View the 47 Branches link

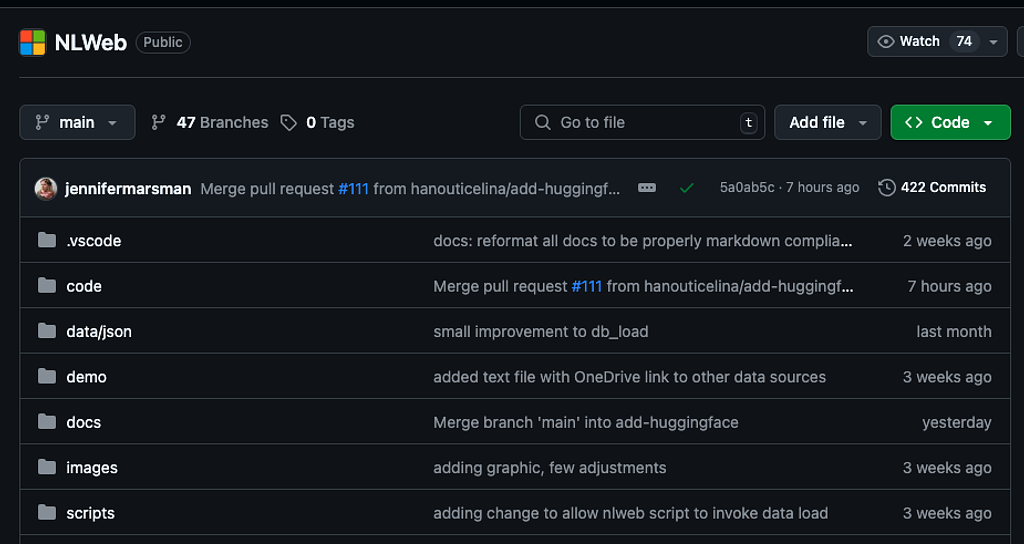coord(210,122)
